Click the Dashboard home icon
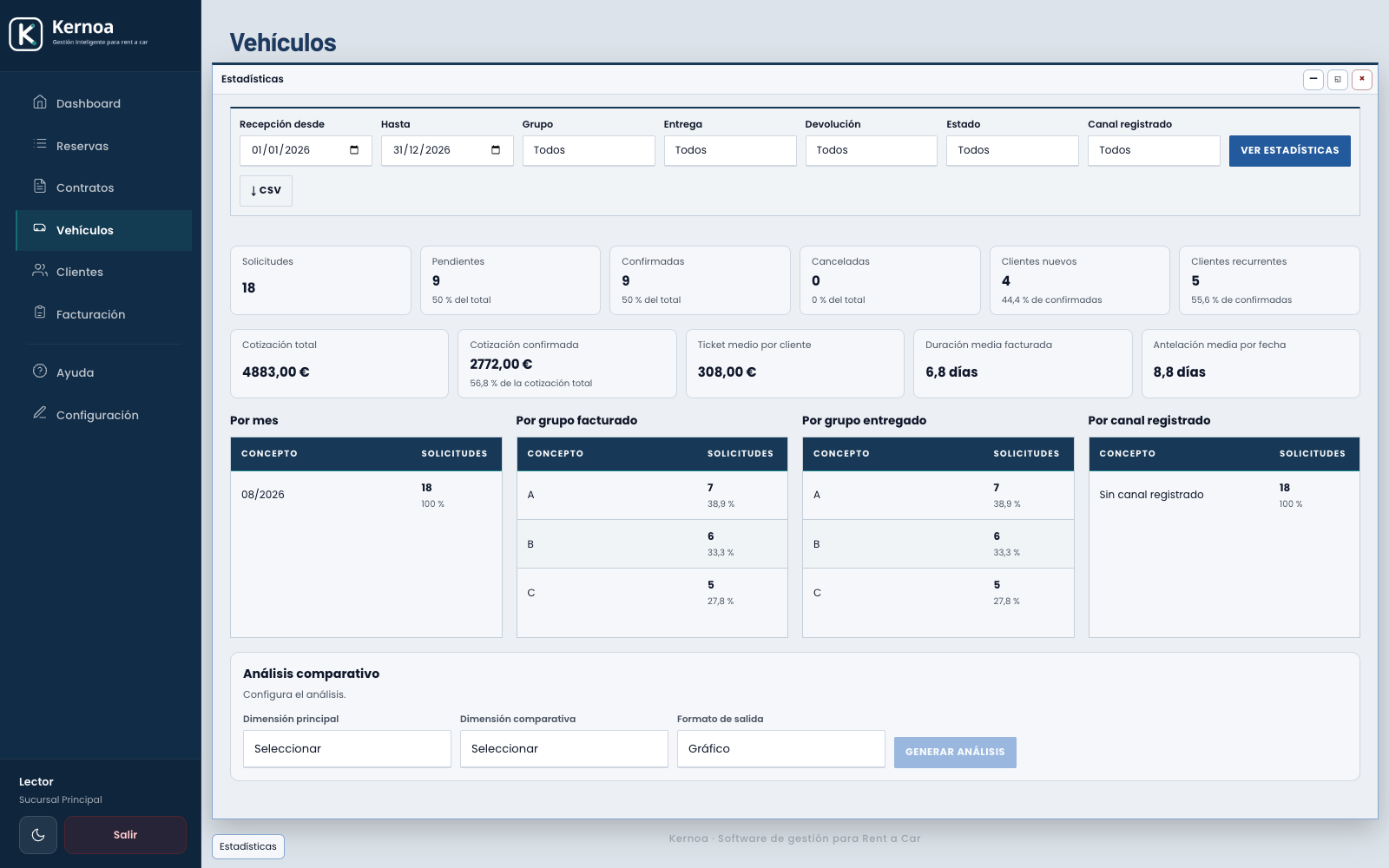The width and height of the screenshot is (1389, 868). (40, 102)
